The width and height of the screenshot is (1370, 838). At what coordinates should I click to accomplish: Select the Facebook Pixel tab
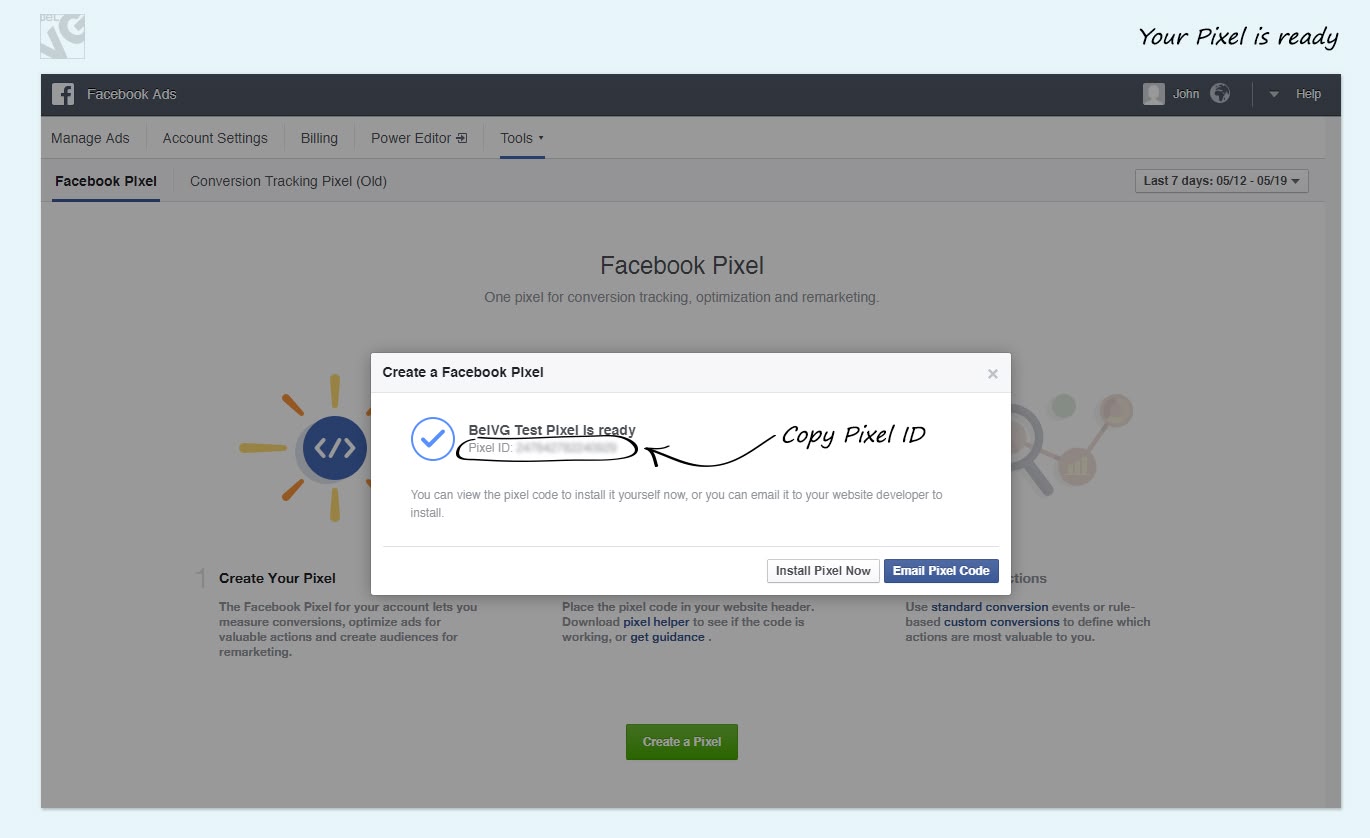click(106, 181)
